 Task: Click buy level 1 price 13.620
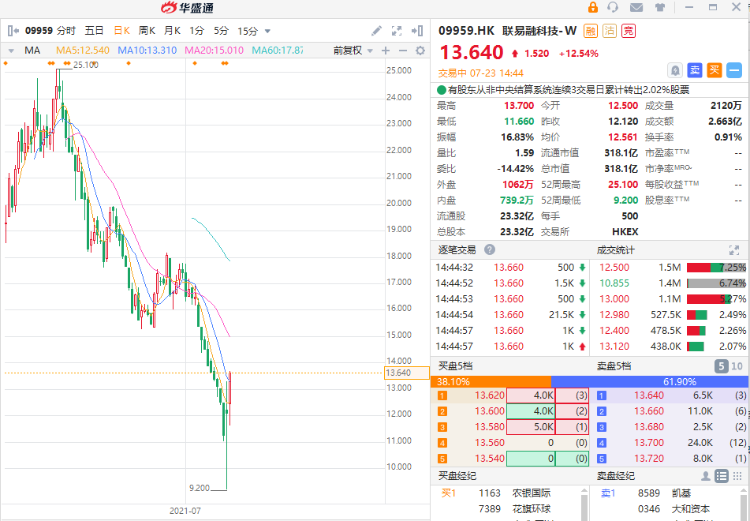[489, 395]
